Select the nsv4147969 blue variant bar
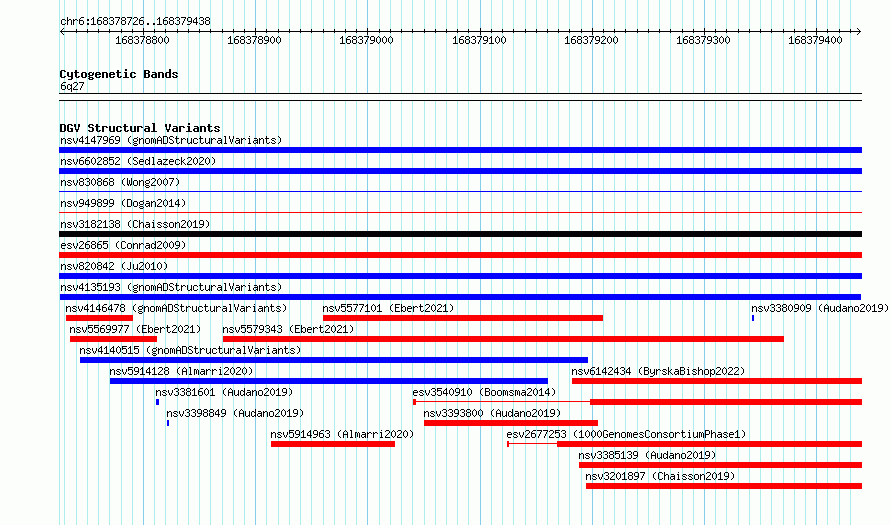This screenshot has height=525, width=890. click(460, 150)
